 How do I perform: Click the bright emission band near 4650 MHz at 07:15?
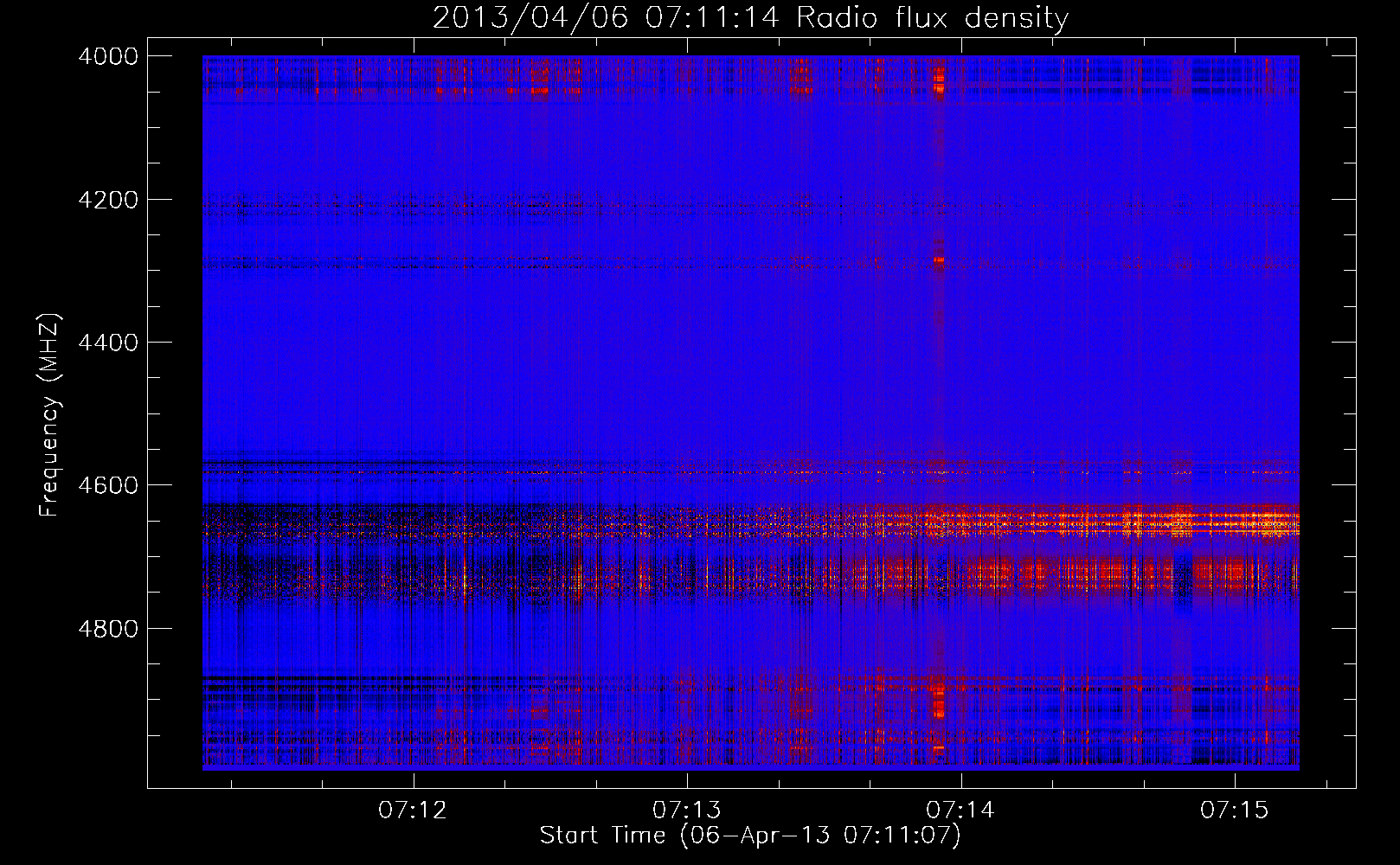(1236, 522)
